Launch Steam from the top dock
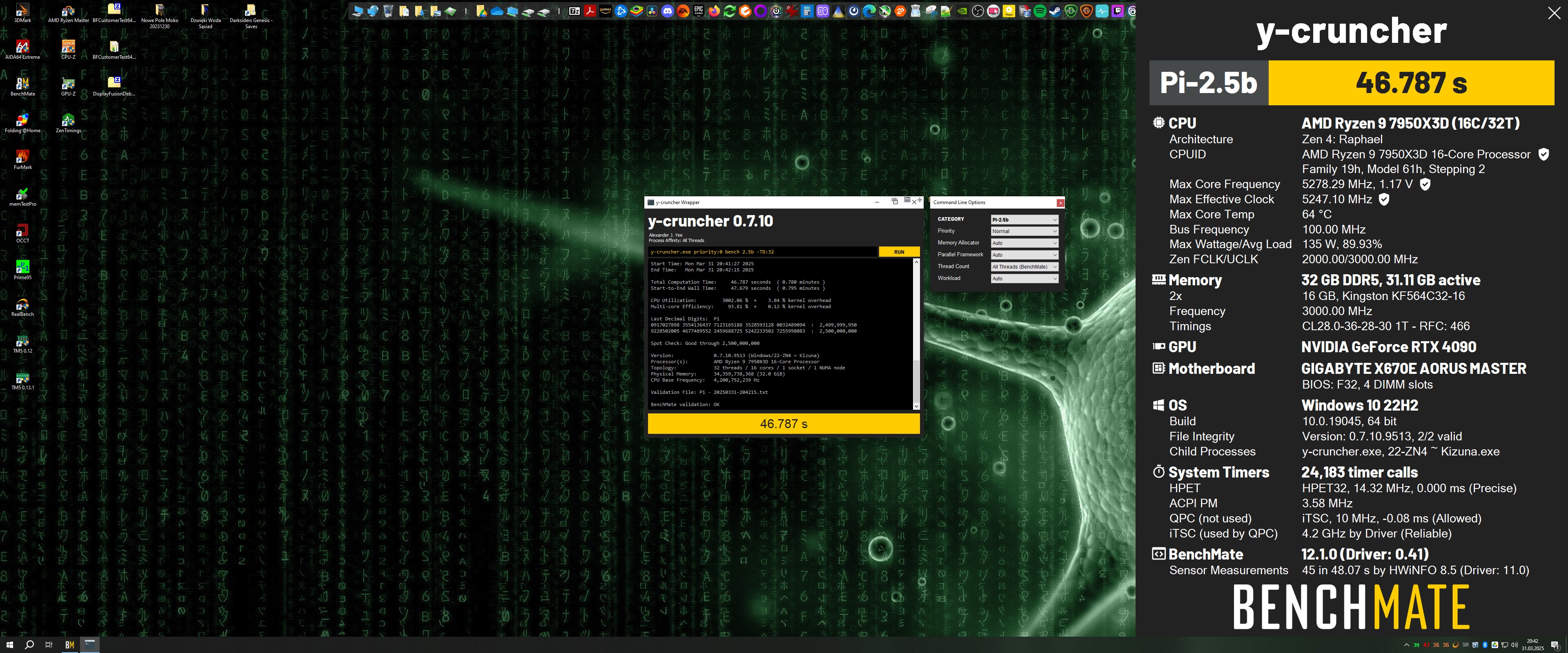This screenshot has width=1568, height=653. coord(1056,11)
